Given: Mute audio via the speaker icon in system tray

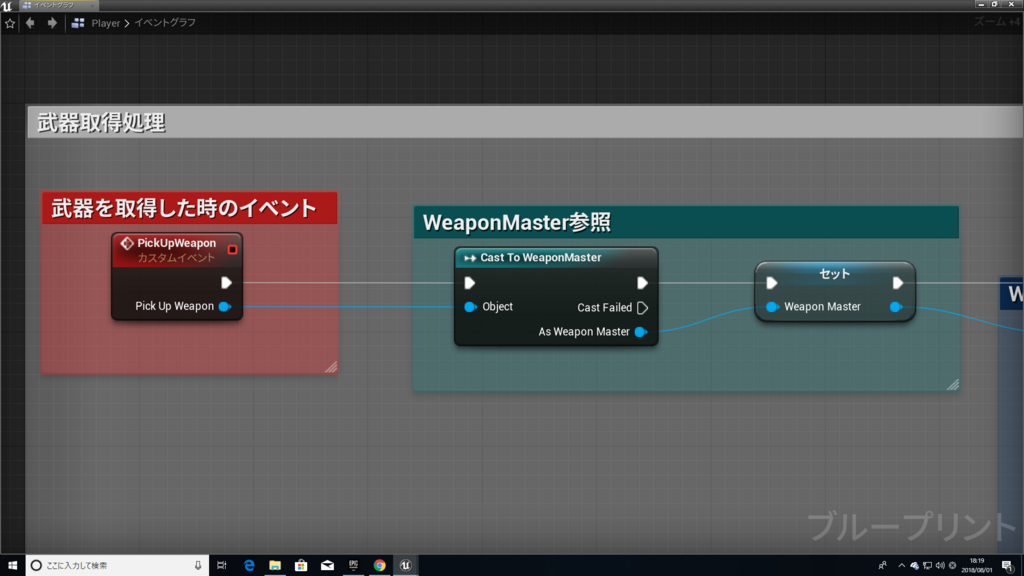Looking at the screenshot, I should 942,565.
